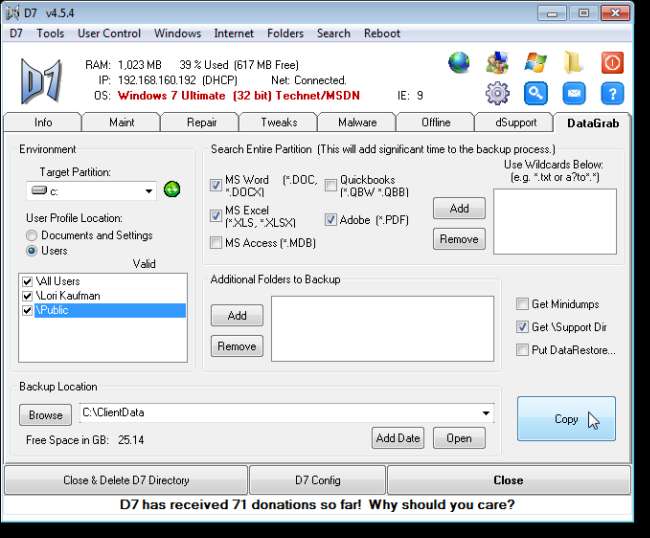Image resolution: width=650 pixels, height=538 pixels.
Task: Open the user control people icon
Action: click(497, 63)
